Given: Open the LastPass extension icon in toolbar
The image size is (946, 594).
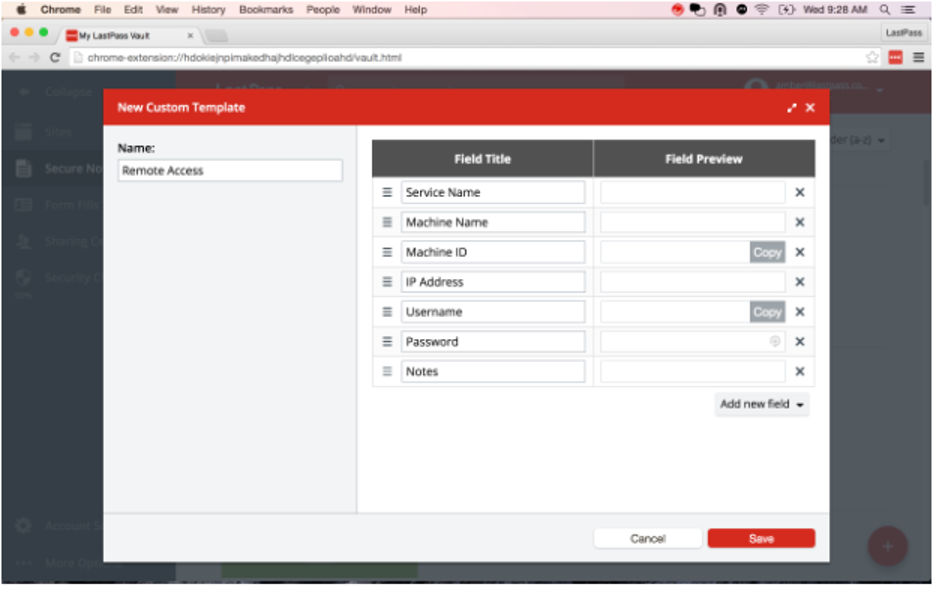Looking at the screenshot, I should pos(896,58).
